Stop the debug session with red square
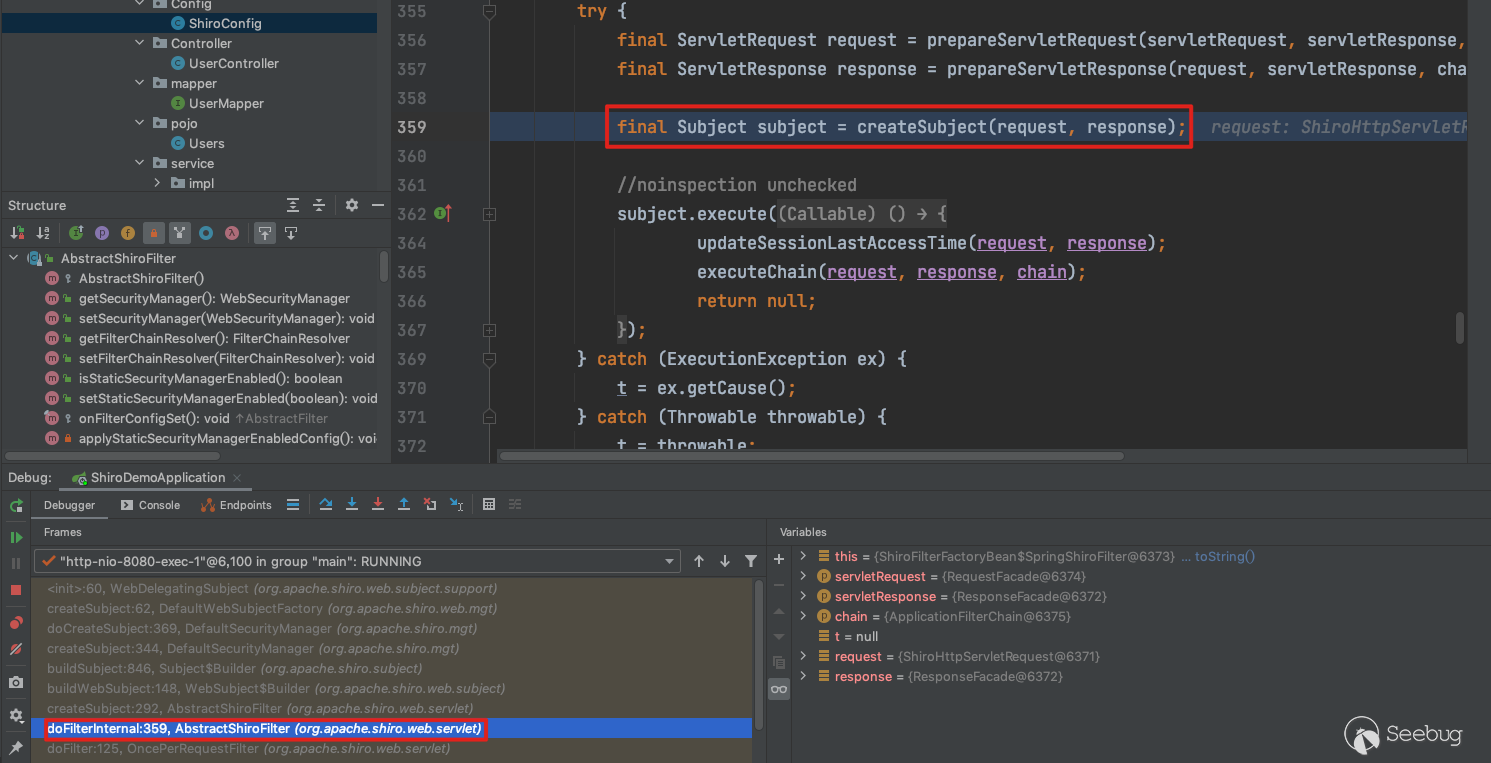Viewport: 1491px width, 763px height. pyautogui.click(x=16, y=590)
